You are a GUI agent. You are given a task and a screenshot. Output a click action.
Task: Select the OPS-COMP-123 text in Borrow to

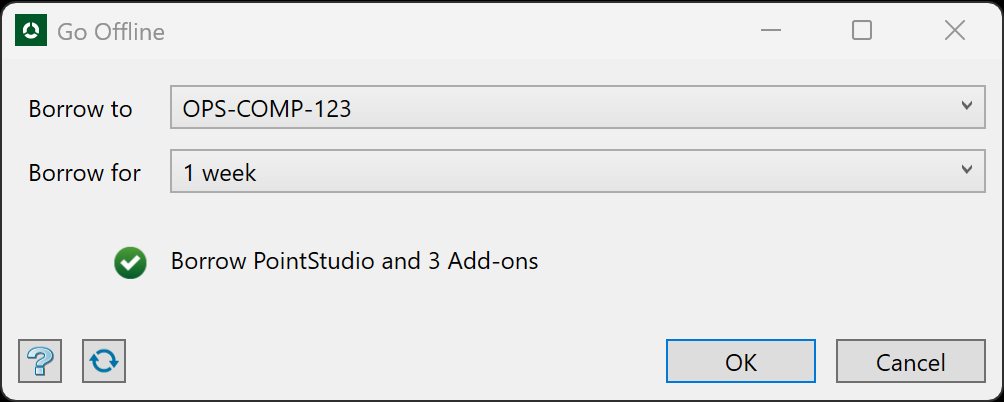click(267, 109)
